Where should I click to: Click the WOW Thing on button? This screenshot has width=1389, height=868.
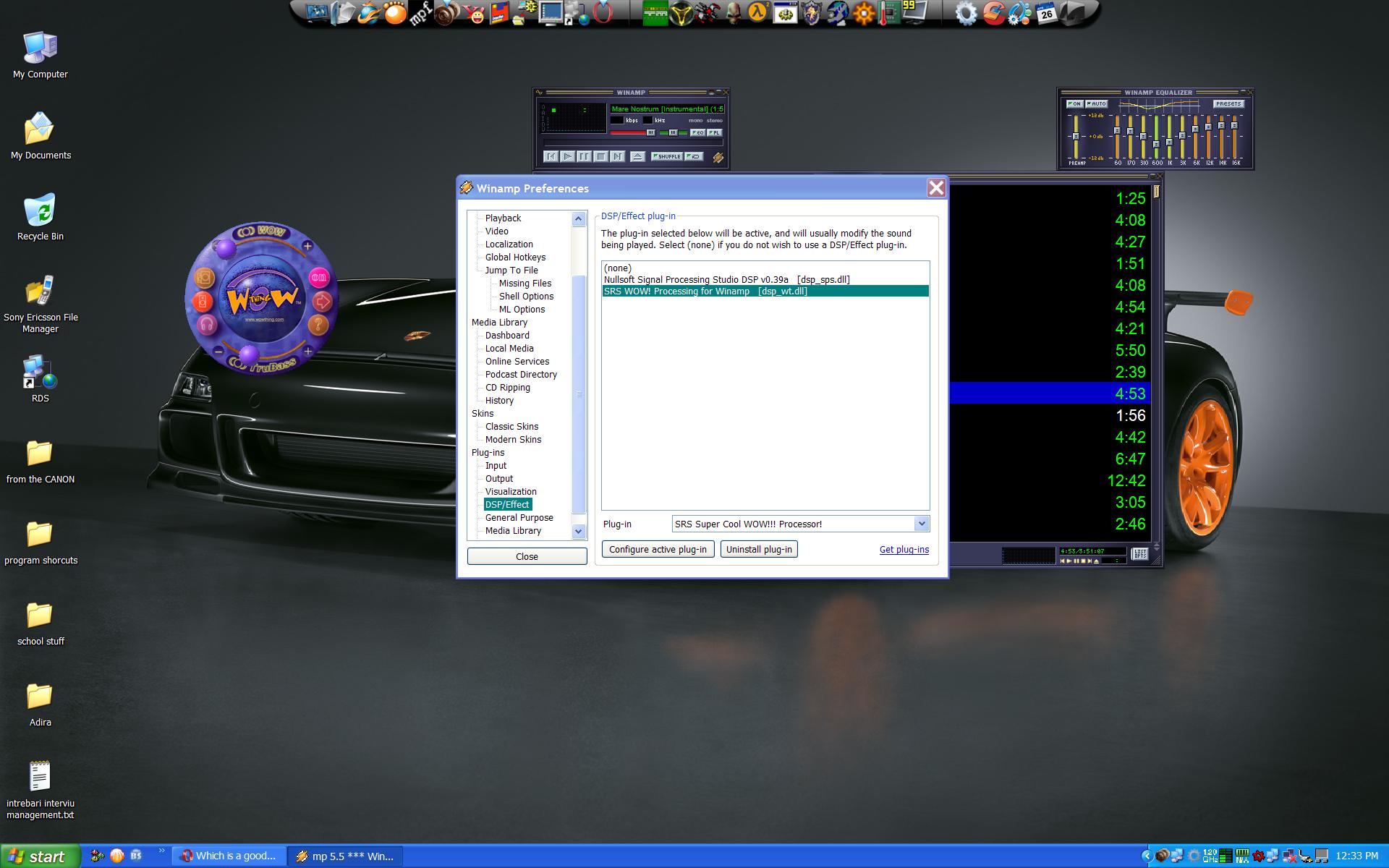click(x=319, y=277)
